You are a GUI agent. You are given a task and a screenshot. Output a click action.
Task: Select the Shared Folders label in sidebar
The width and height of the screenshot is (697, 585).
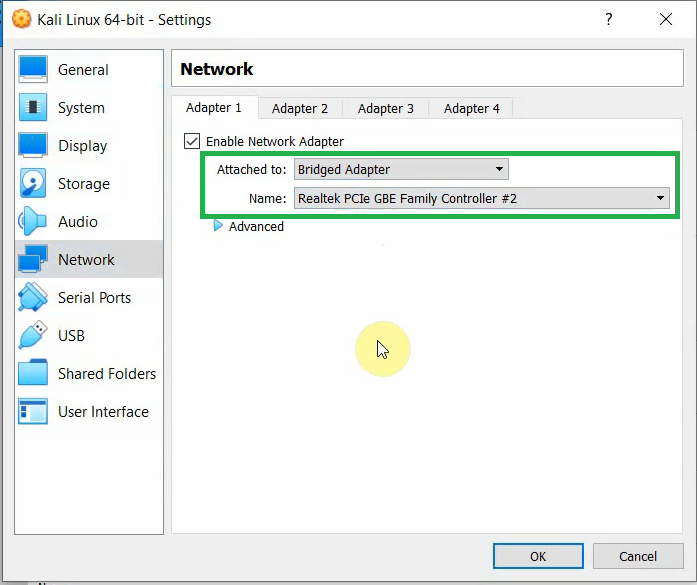point(107,373)
